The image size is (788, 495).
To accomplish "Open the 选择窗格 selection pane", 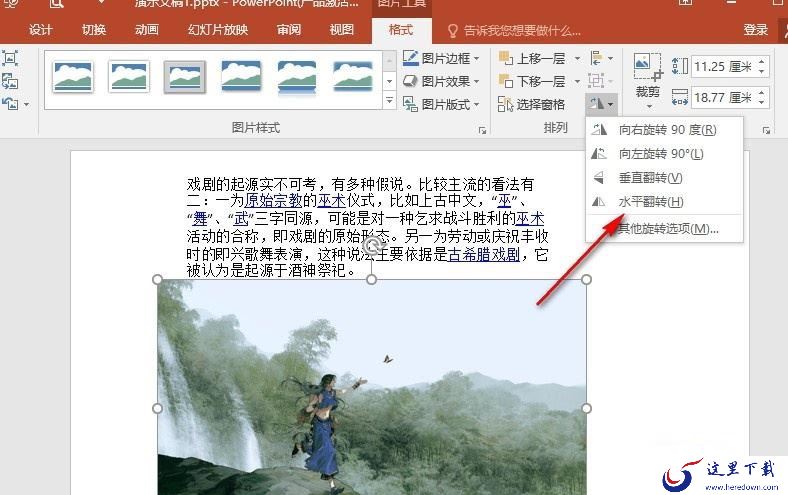I will (531, 104).
